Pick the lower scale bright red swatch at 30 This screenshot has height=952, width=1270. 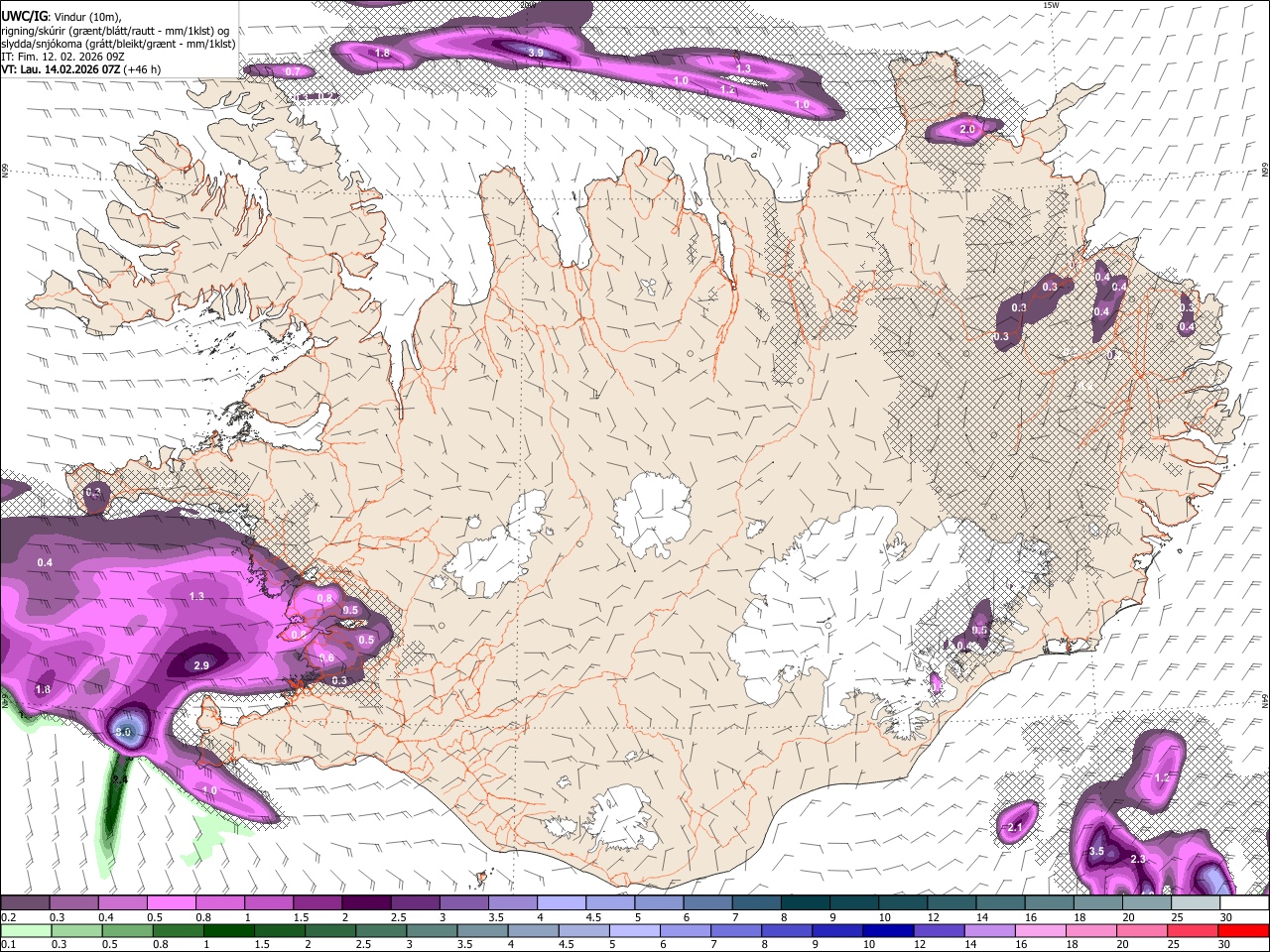[x=1243, y=930]
